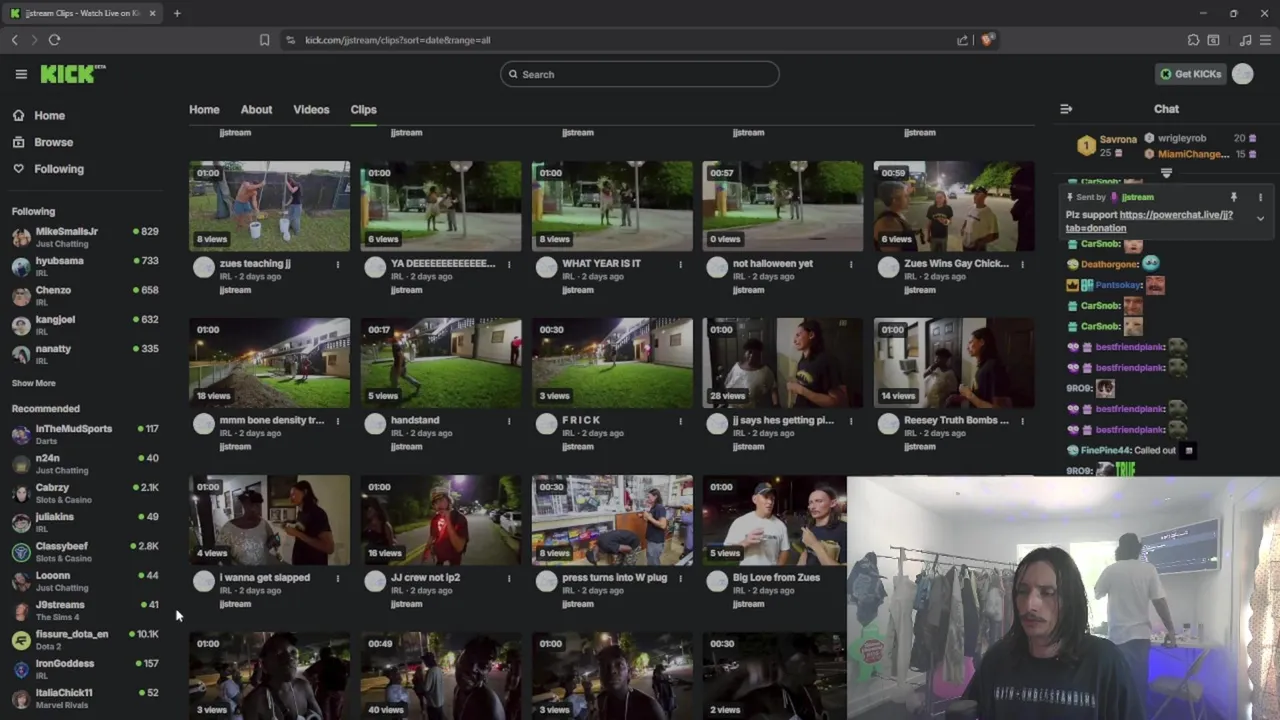Play the 'JJ crew not ip2' clip thumbnail
Image resolution: width=1280 pixels, height=720 pixels.
coord(441,520)
